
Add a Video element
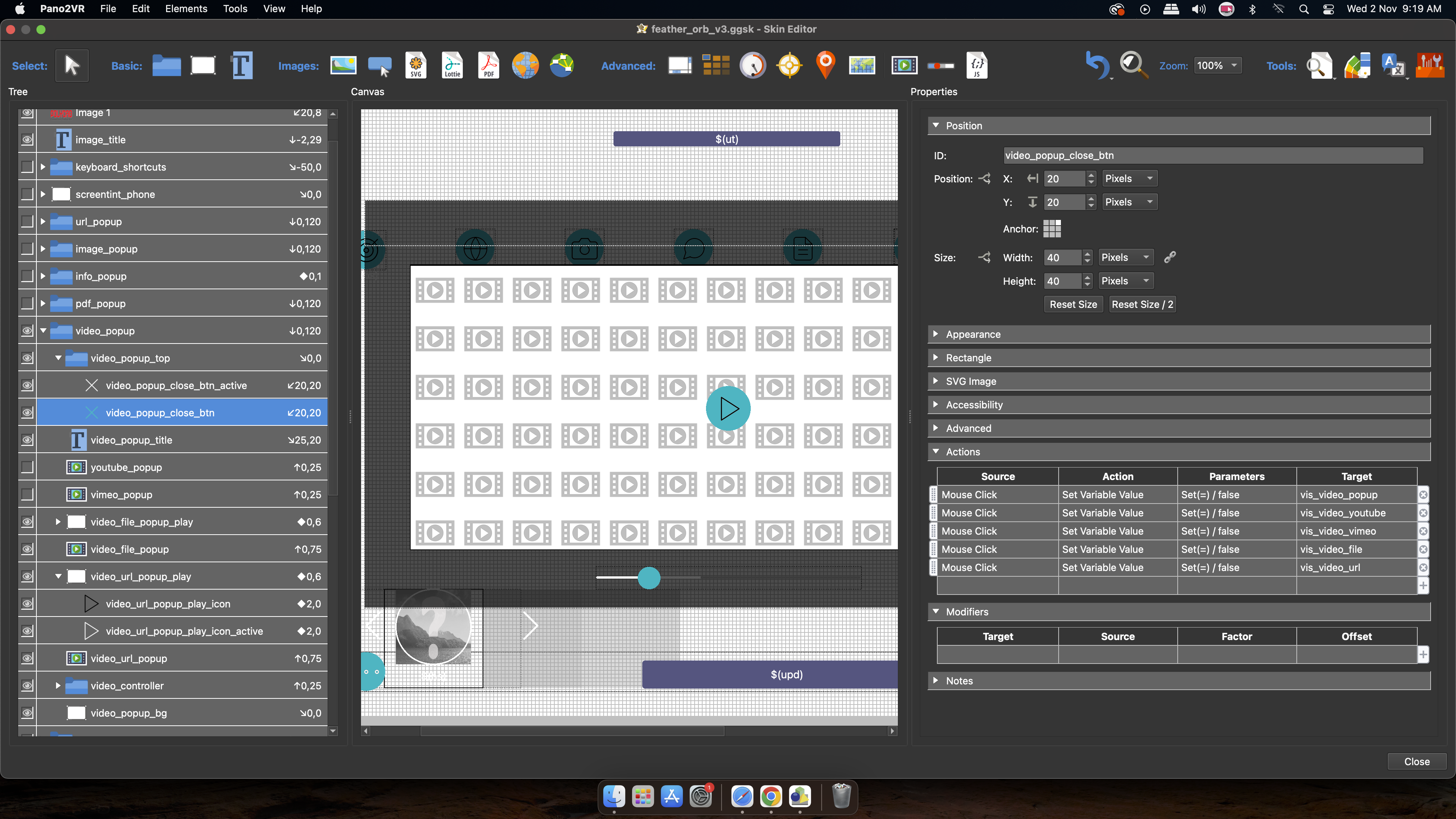pos(904,66)
